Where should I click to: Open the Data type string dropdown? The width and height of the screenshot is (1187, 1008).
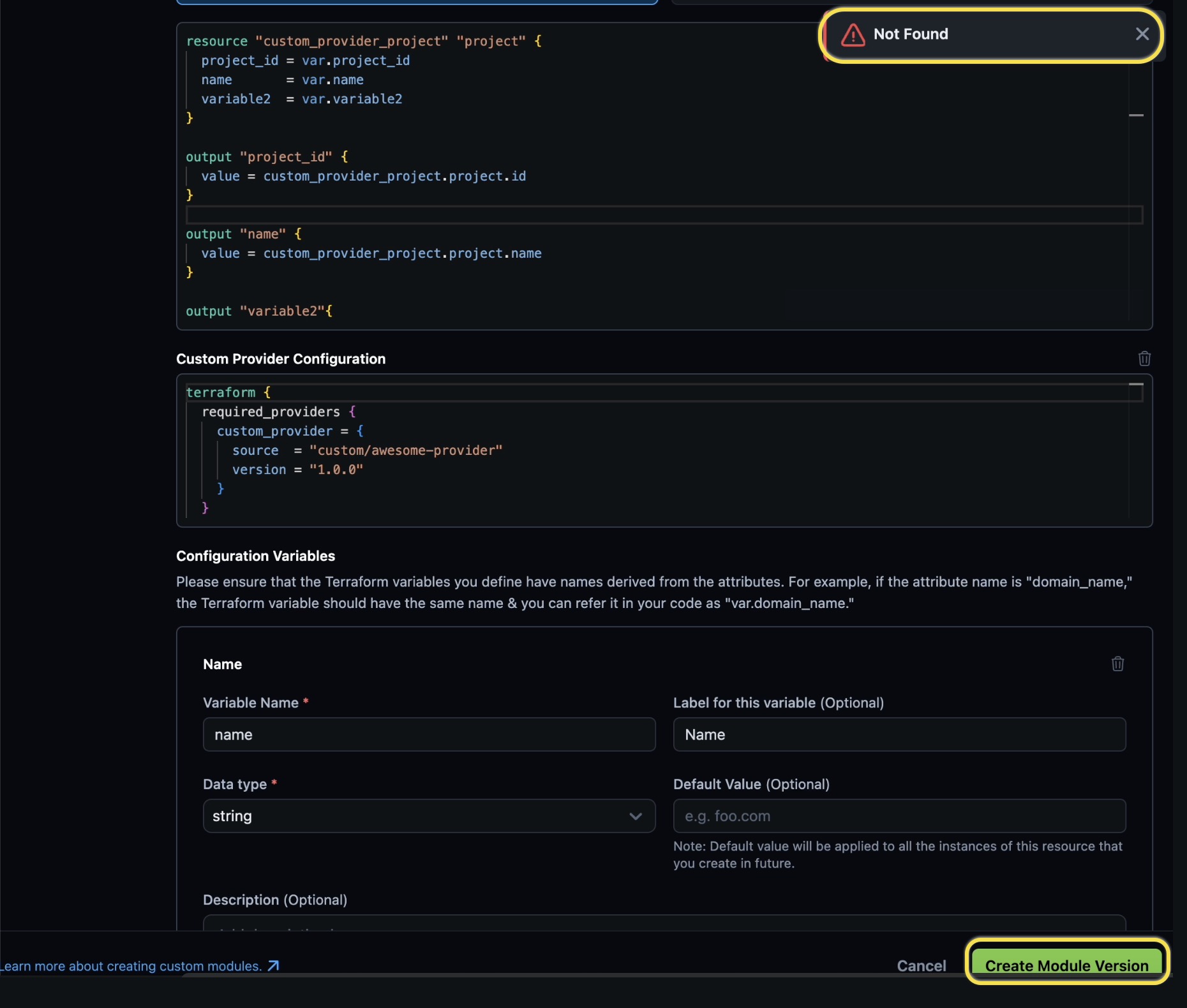429,816
